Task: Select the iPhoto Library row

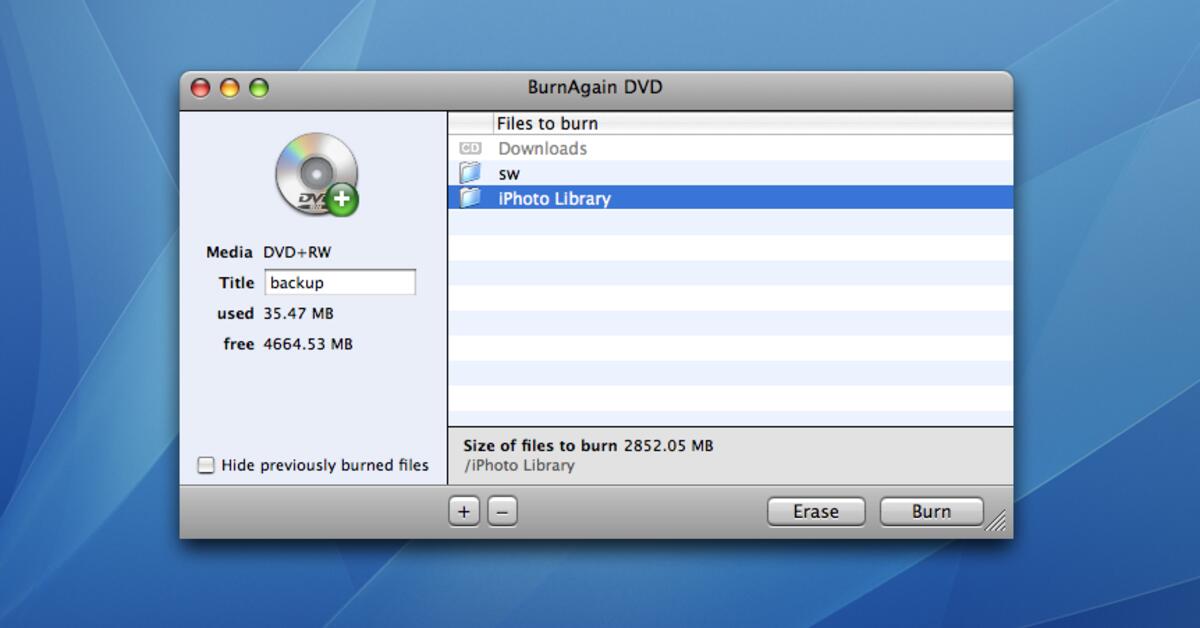Action: 554,198
